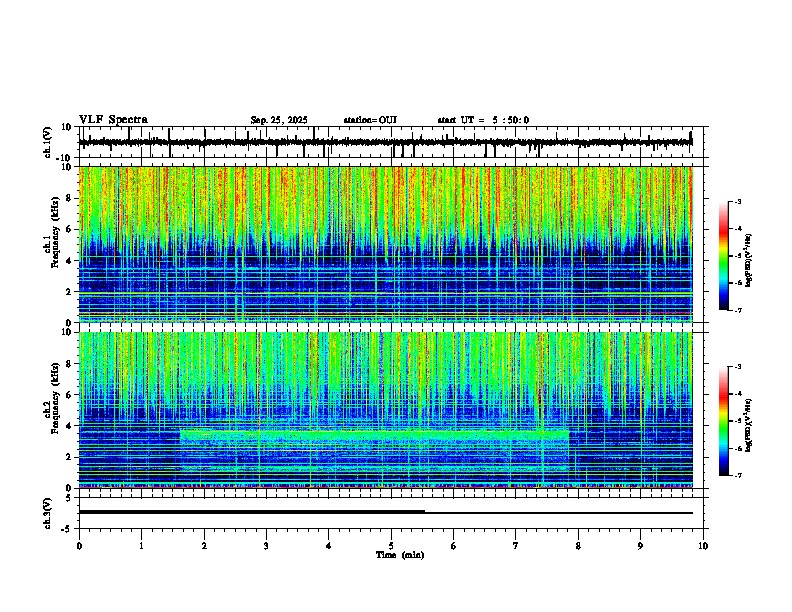The height and width of the screenshot is (612, 792).
Task: Click the 'ch.1 Frequency (kHz)' axis label
Action: (x=51, y=232)
